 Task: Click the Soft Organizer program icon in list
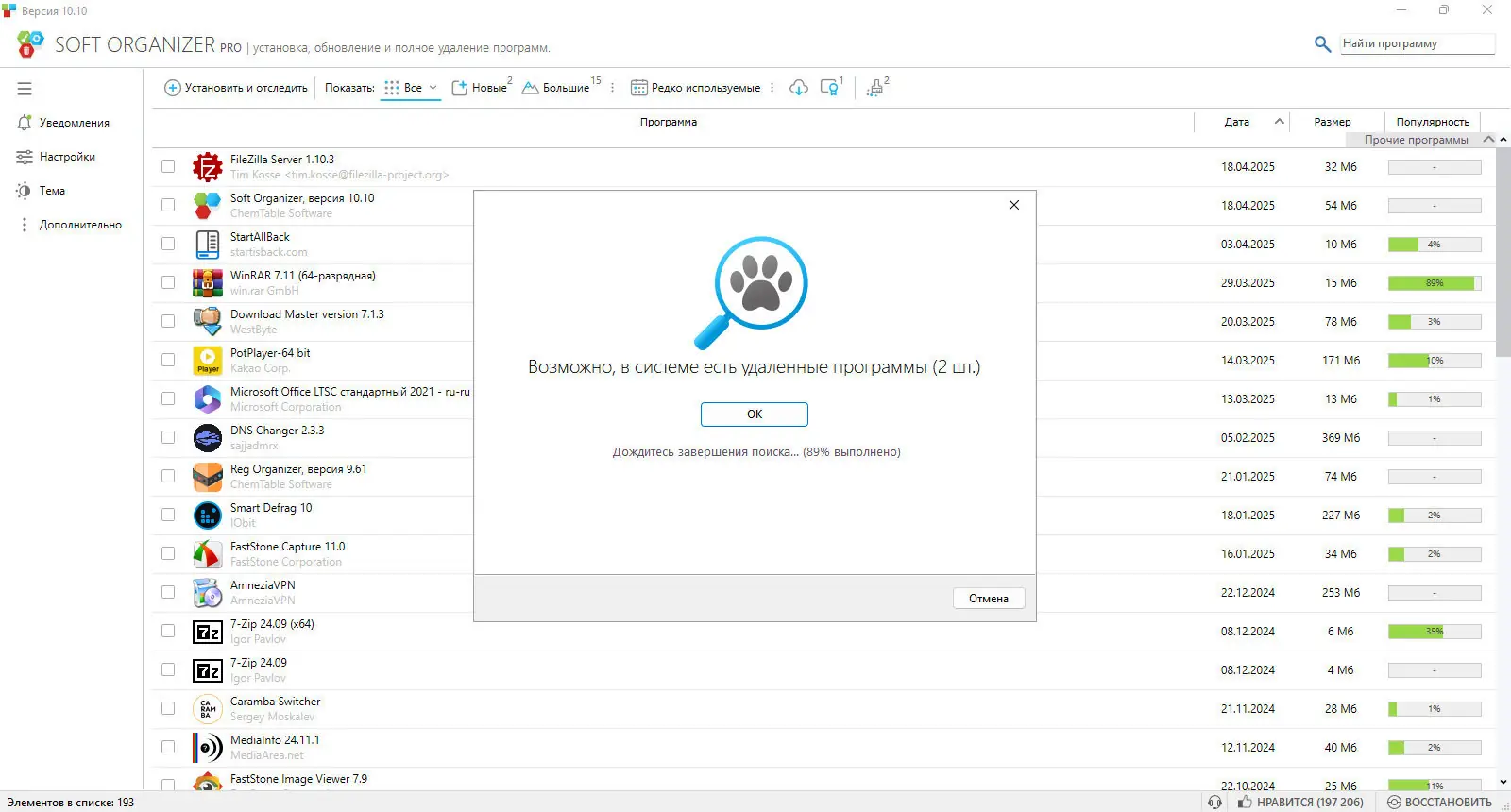click(208, 206)
